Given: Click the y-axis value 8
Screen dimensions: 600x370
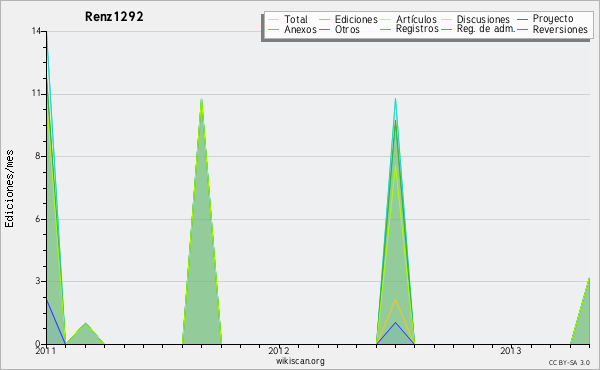Looking at the screenshot, I should coord(38,156).
